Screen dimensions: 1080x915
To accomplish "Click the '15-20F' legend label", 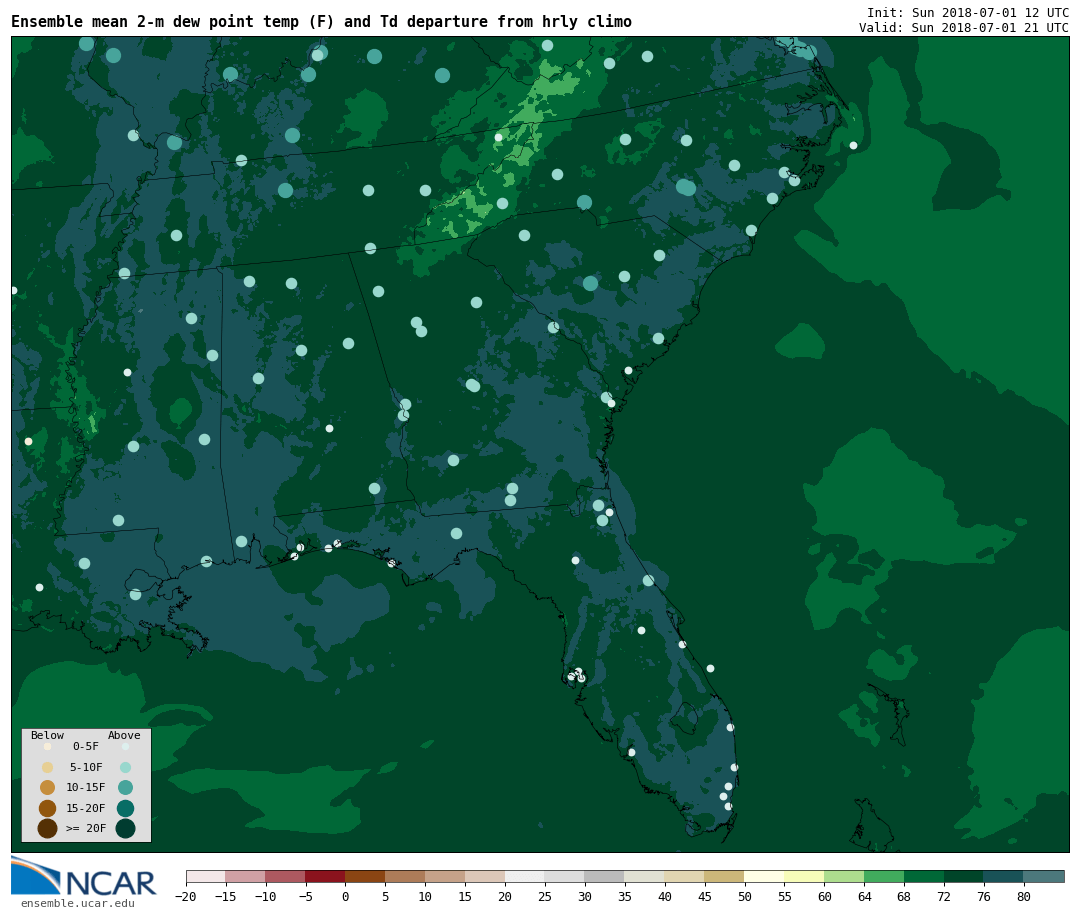I will 86,808.
